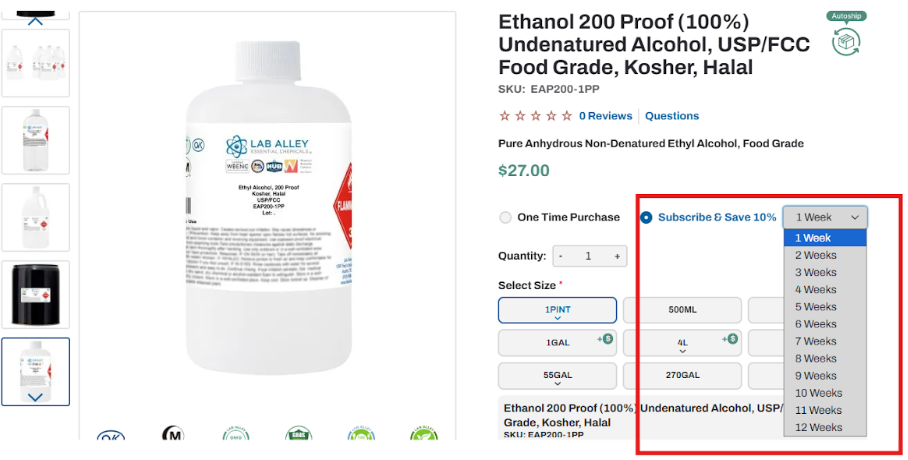
Task: Click the kosher M certification badge
Action: (173, 436)
